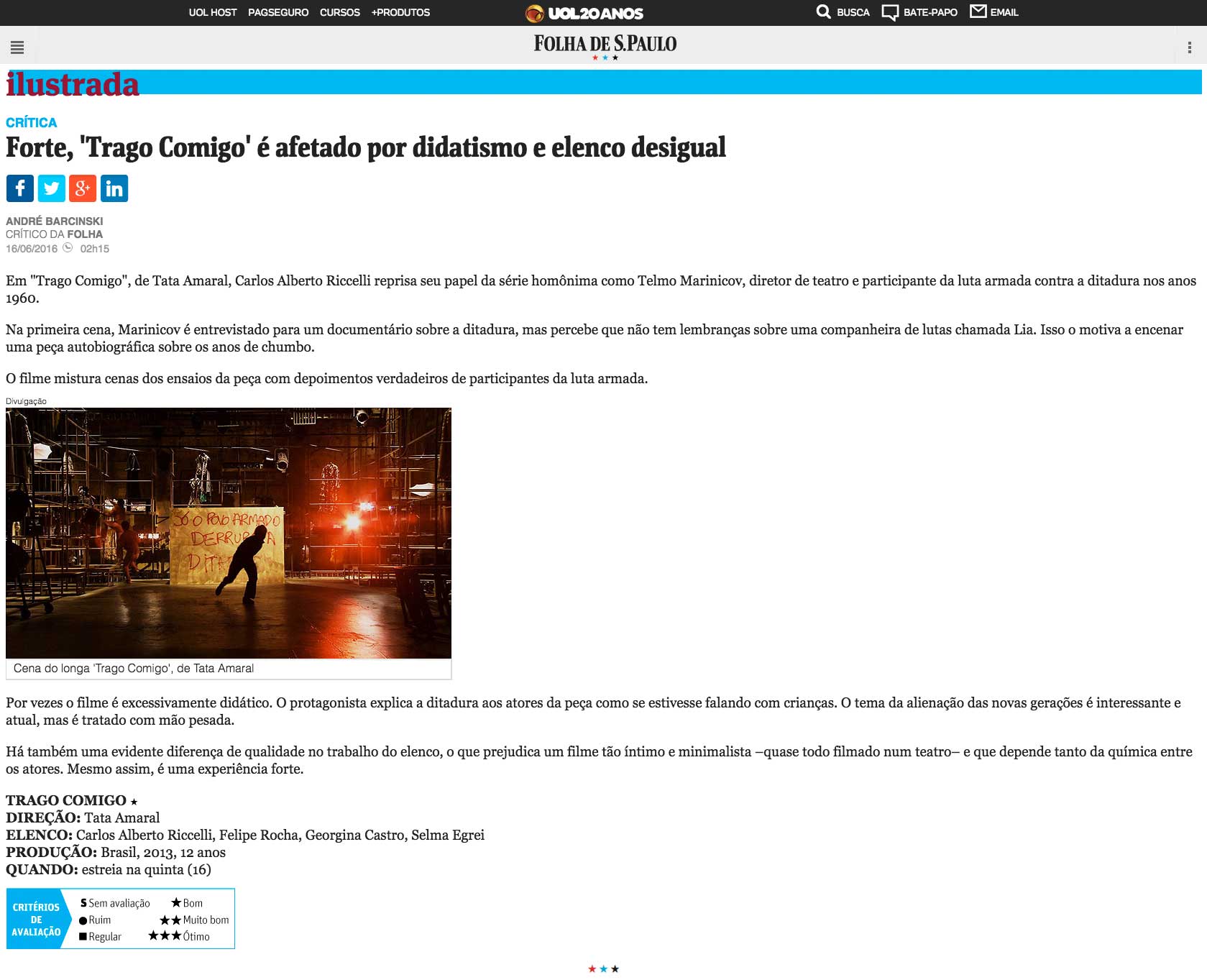Open the Cursos menu item
This screenshot has height=980, width=1207.
coord(340,12)
